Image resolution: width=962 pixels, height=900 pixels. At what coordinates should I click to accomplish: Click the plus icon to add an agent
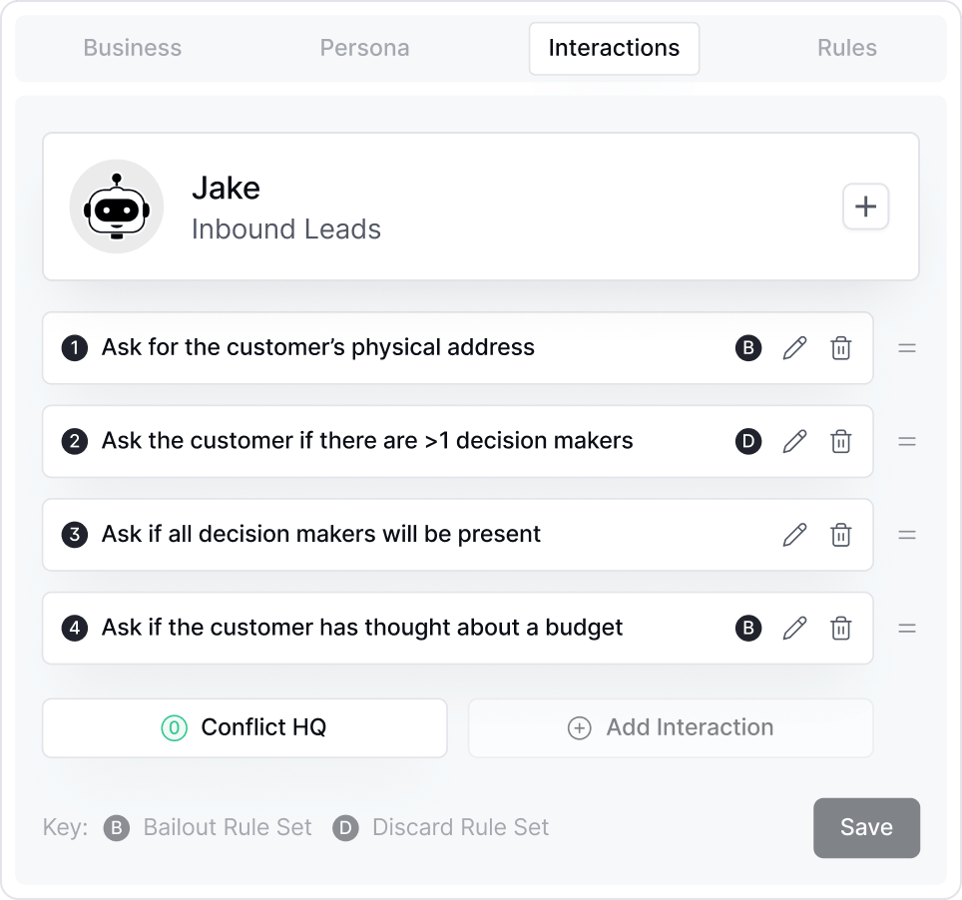tap(865, 206)
